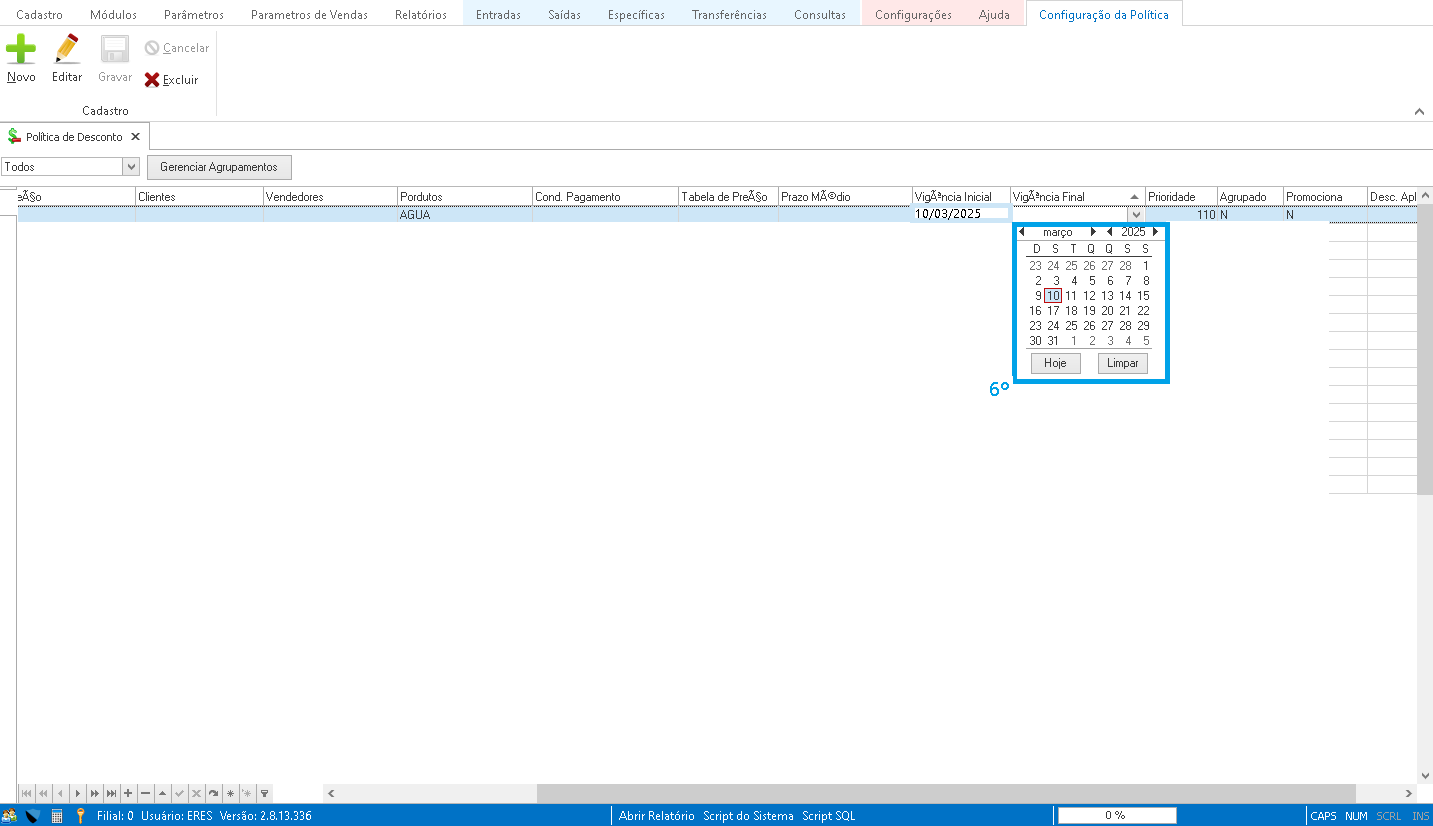This screenshot has height=826, width=1433.
Task: Click the Cancelar button in the ribbon
Action: [x=177, y=48]
